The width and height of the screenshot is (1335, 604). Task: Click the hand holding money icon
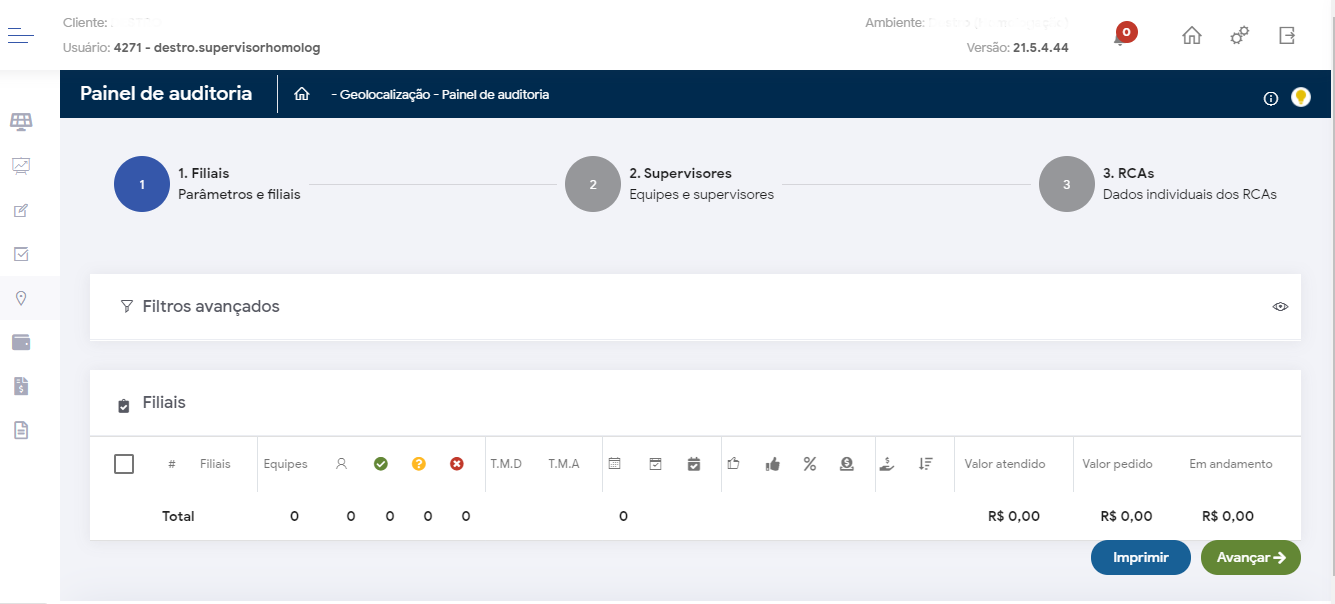(887, 464)
